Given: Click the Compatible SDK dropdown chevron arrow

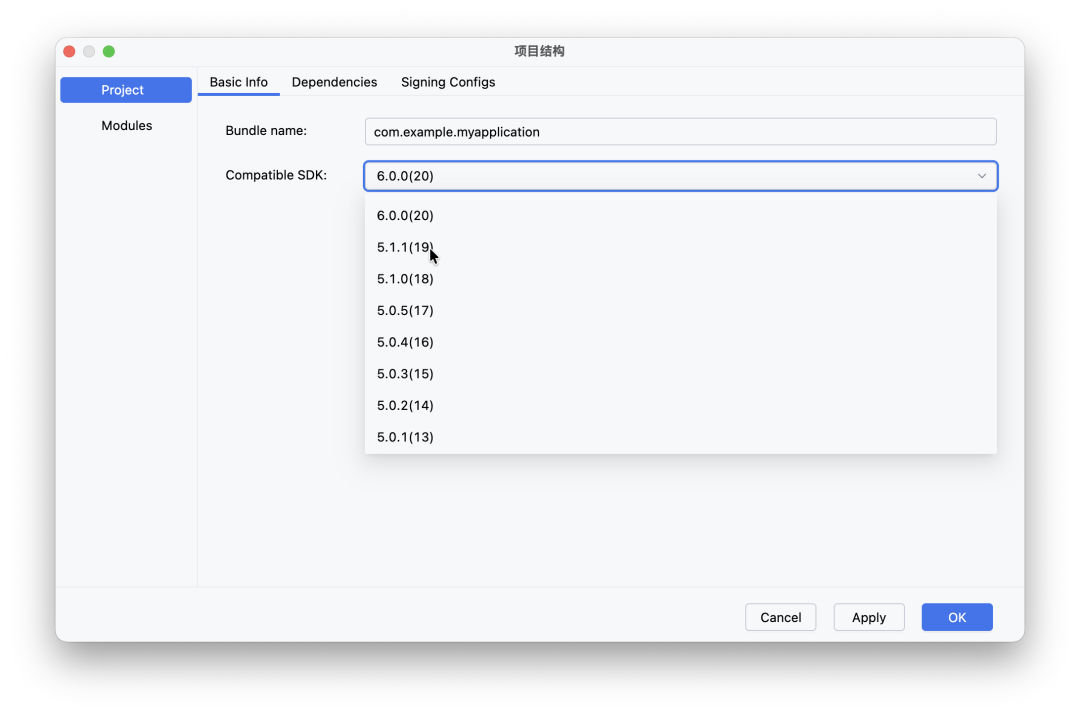Looking at the screenshot, I should click(982, 176).
